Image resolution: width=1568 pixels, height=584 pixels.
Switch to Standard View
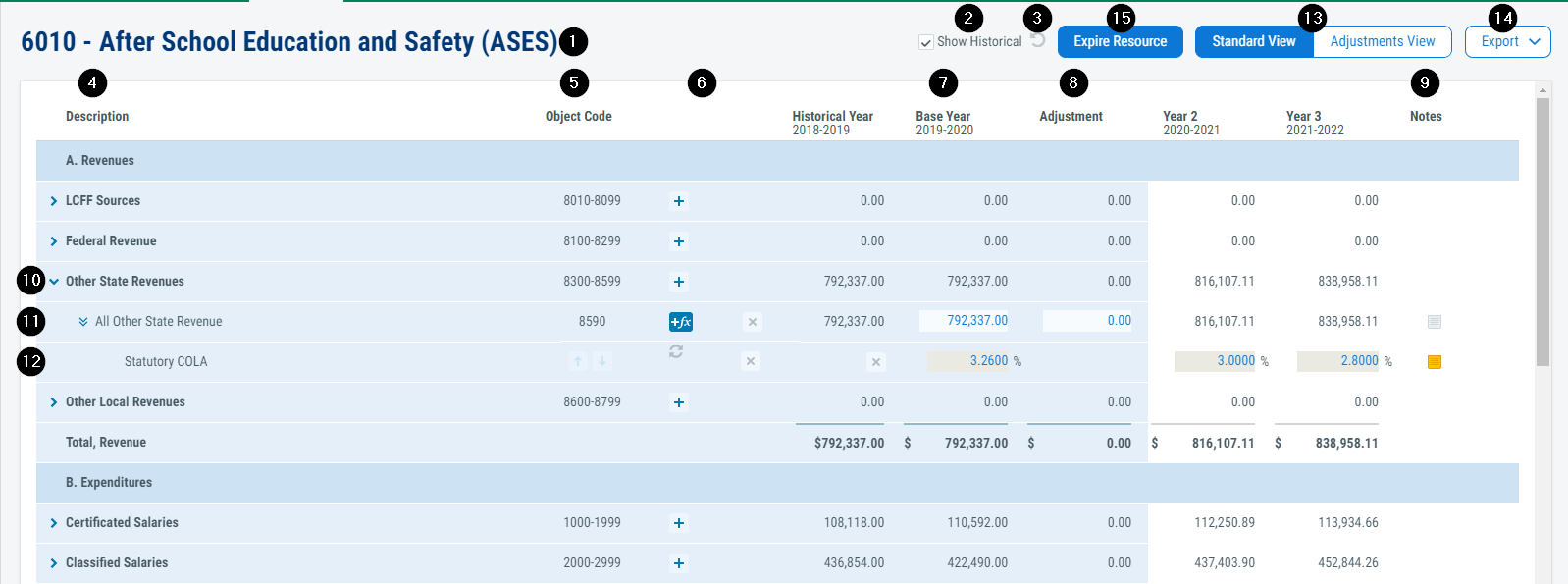pos(1254,41)
